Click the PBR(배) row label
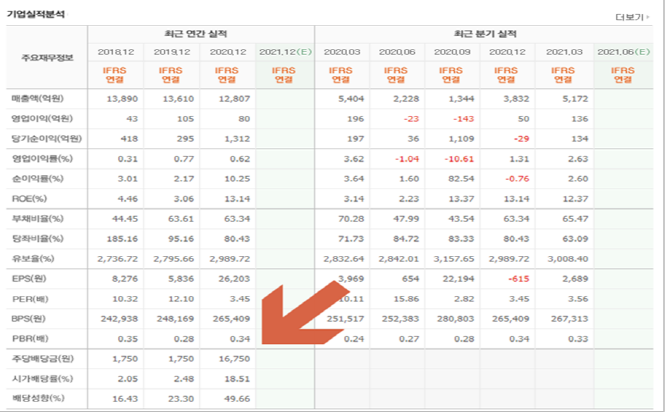This screenshot has height=412, width=665. [x=30, y=339]
